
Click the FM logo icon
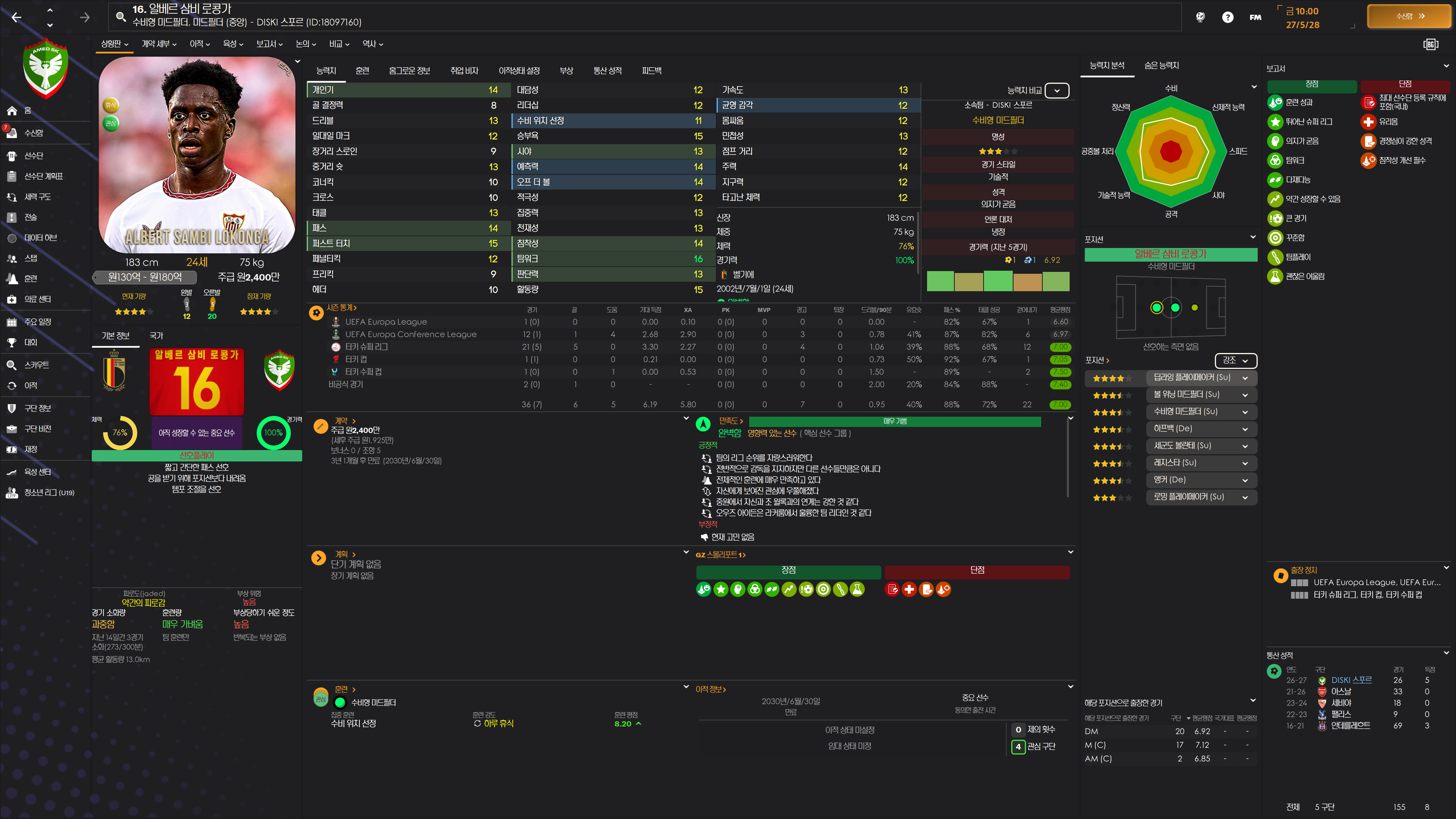coord(1255,17)
